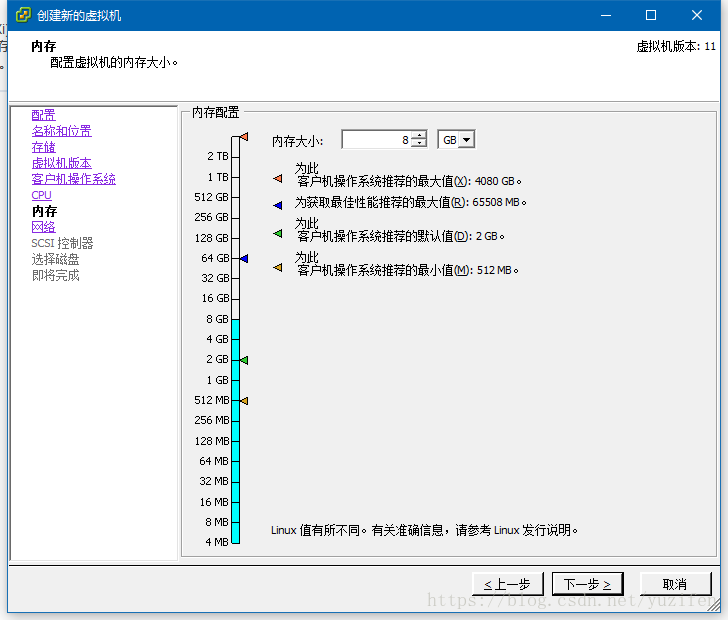Click the VMware wizard title bar icon
This screenshot has width=728, height=620.
click(x=23, y=15)
